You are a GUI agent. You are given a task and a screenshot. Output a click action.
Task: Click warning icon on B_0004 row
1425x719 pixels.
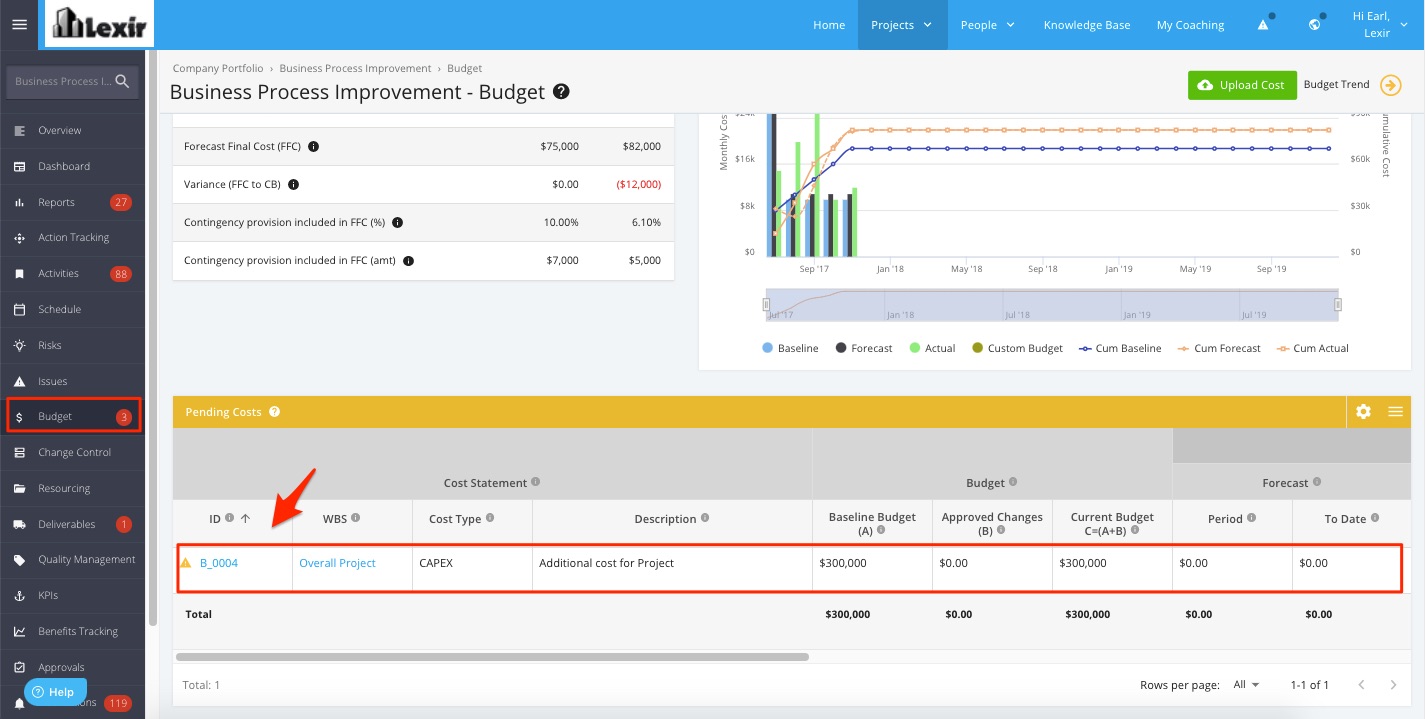tap(186, 563)
